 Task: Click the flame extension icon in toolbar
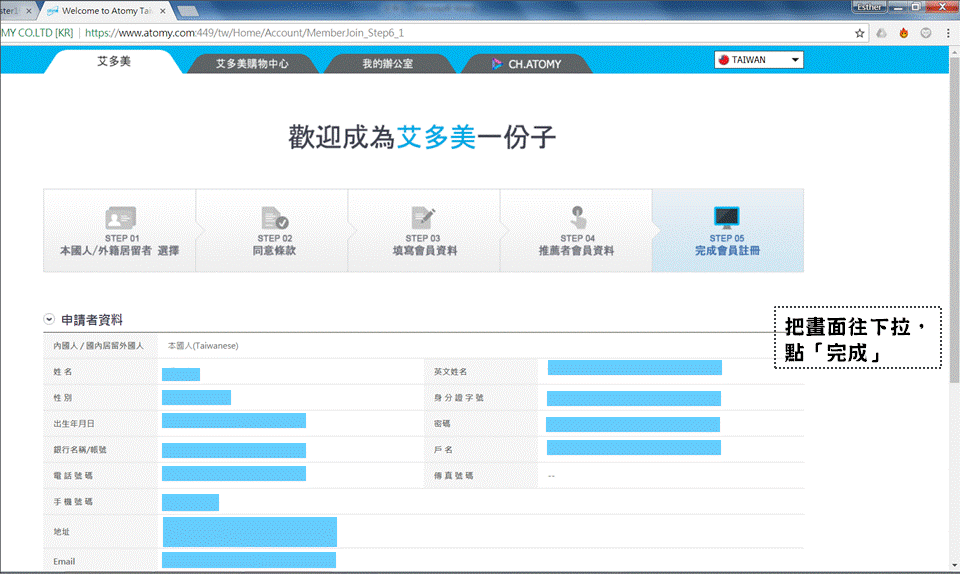click(x=904, y=33)
